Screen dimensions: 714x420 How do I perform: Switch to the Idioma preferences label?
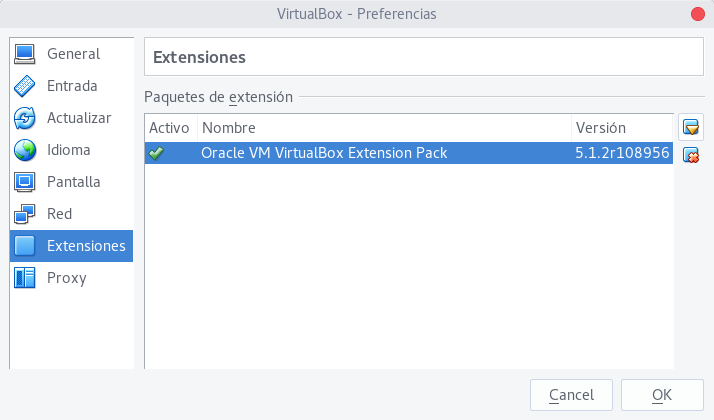point(69,150)
